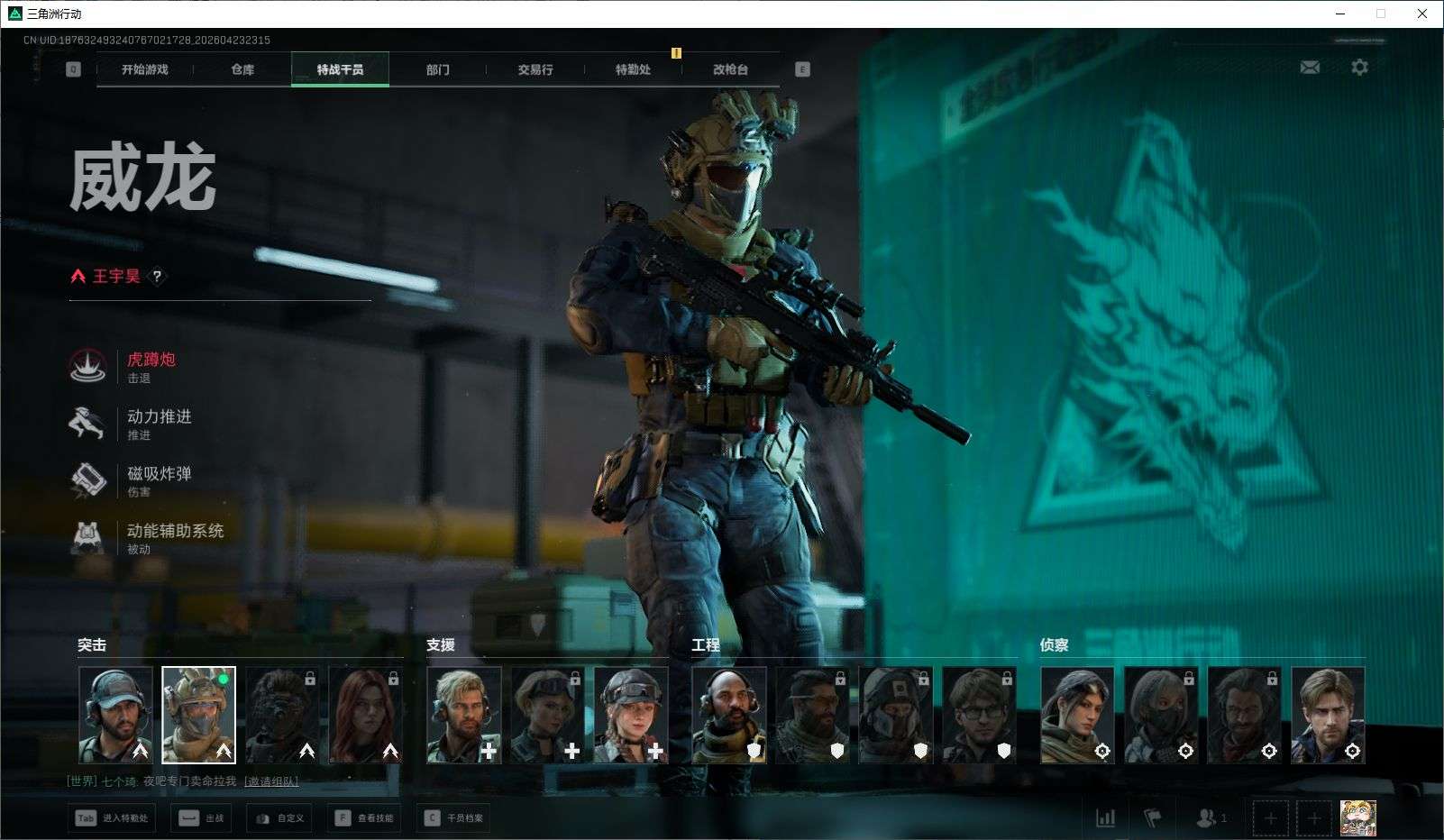
Task: Select the 突击 operator wearing a cap
Action: (115, 715)
